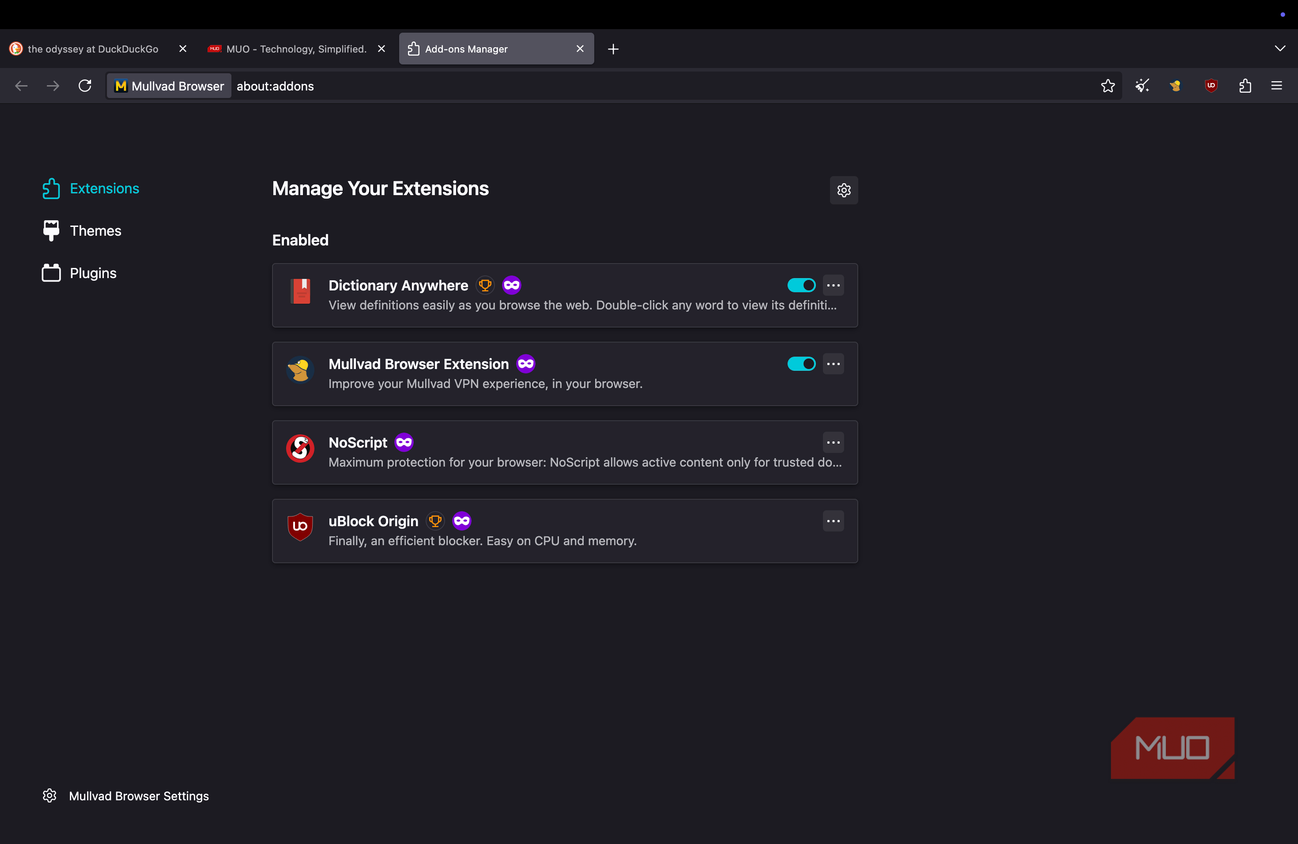The height and width of the screenshot is (844, 1298).
Task: Click the NoScript extension icon
Action: tap(300, 448)
